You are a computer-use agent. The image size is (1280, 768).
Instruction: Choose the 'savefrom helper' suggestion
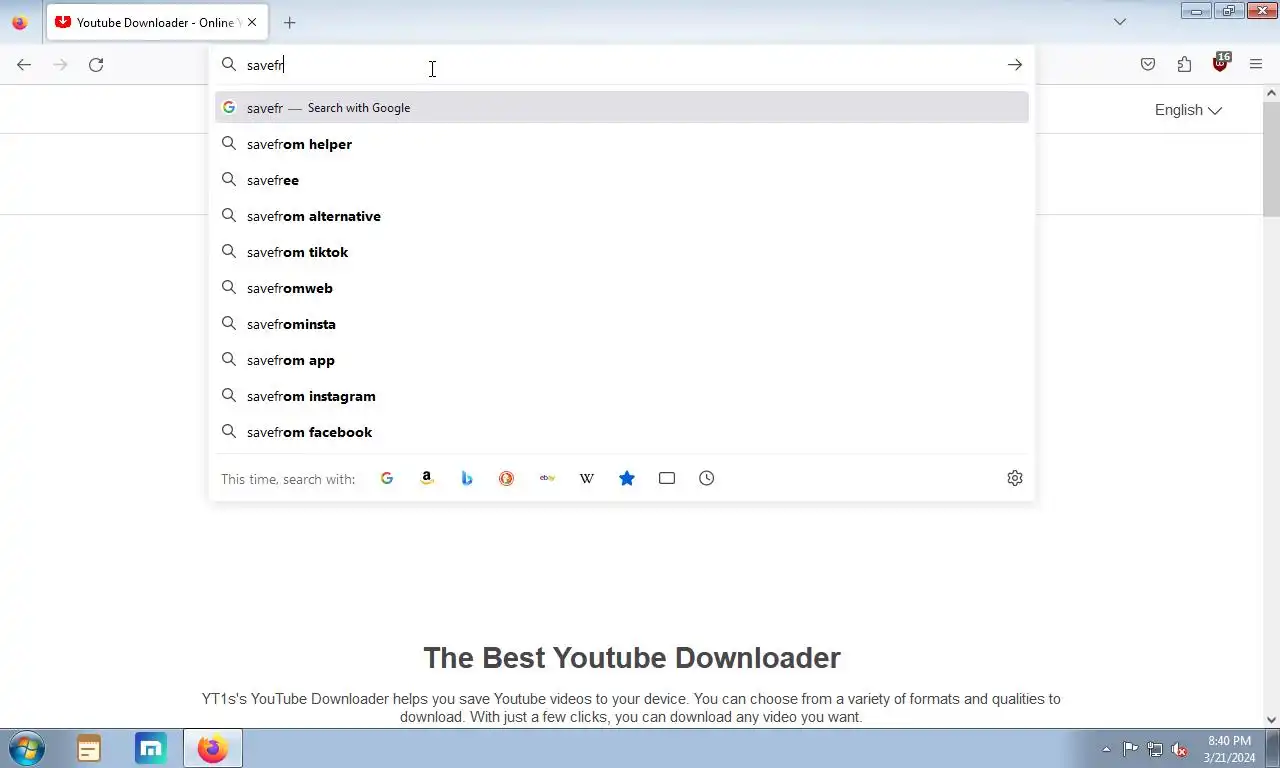[622, 144]
